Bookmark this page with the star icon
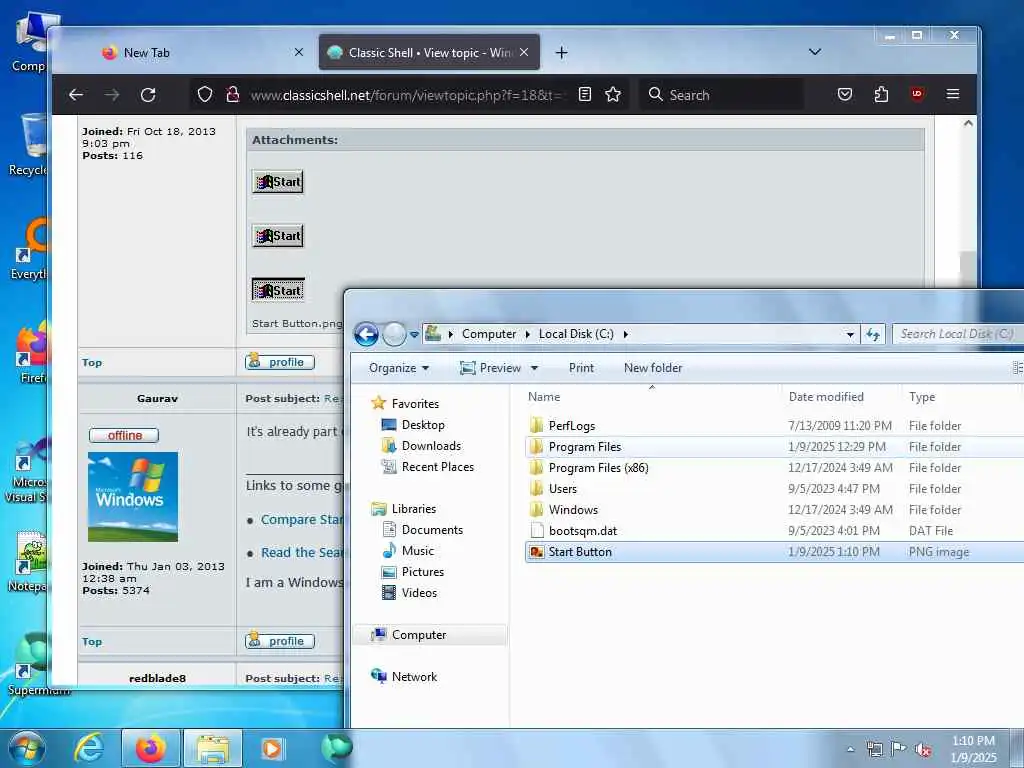 (x=613, y=95)
